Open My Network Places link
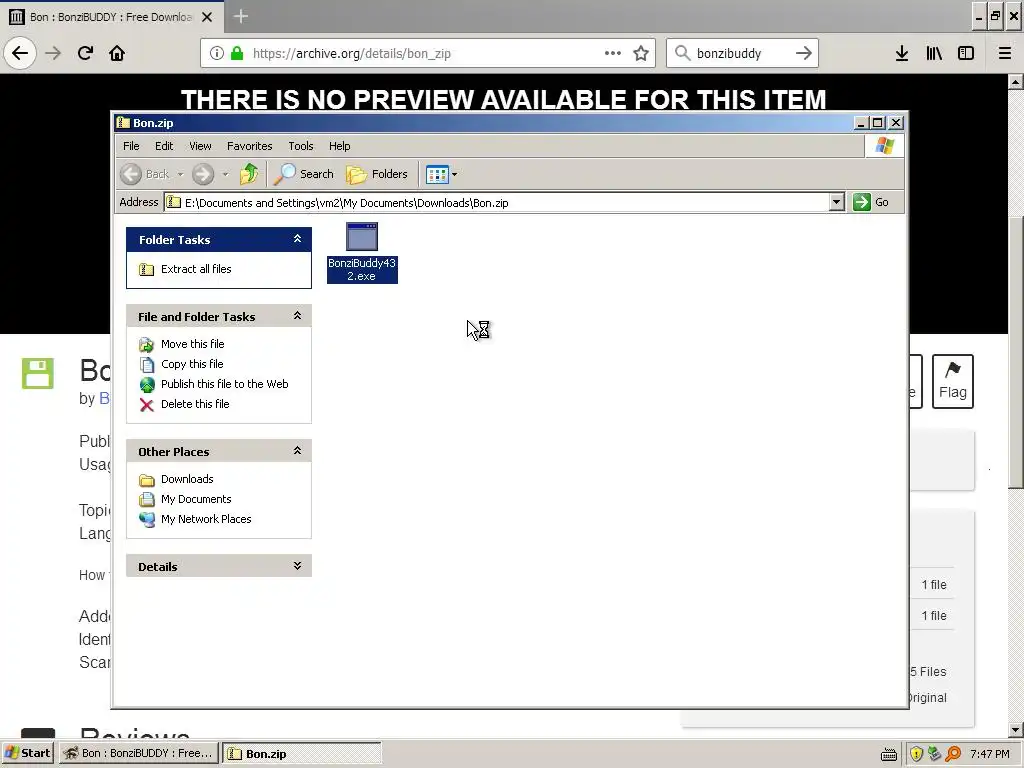 [x=206, y=519]
